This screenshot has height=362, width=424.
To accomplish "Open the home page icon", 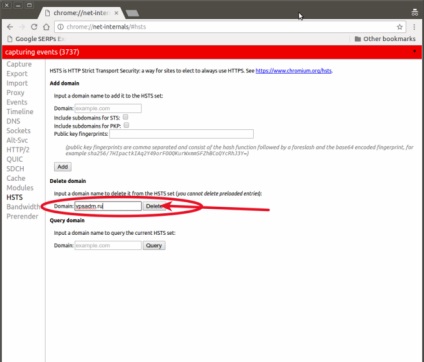I will 46,27.
